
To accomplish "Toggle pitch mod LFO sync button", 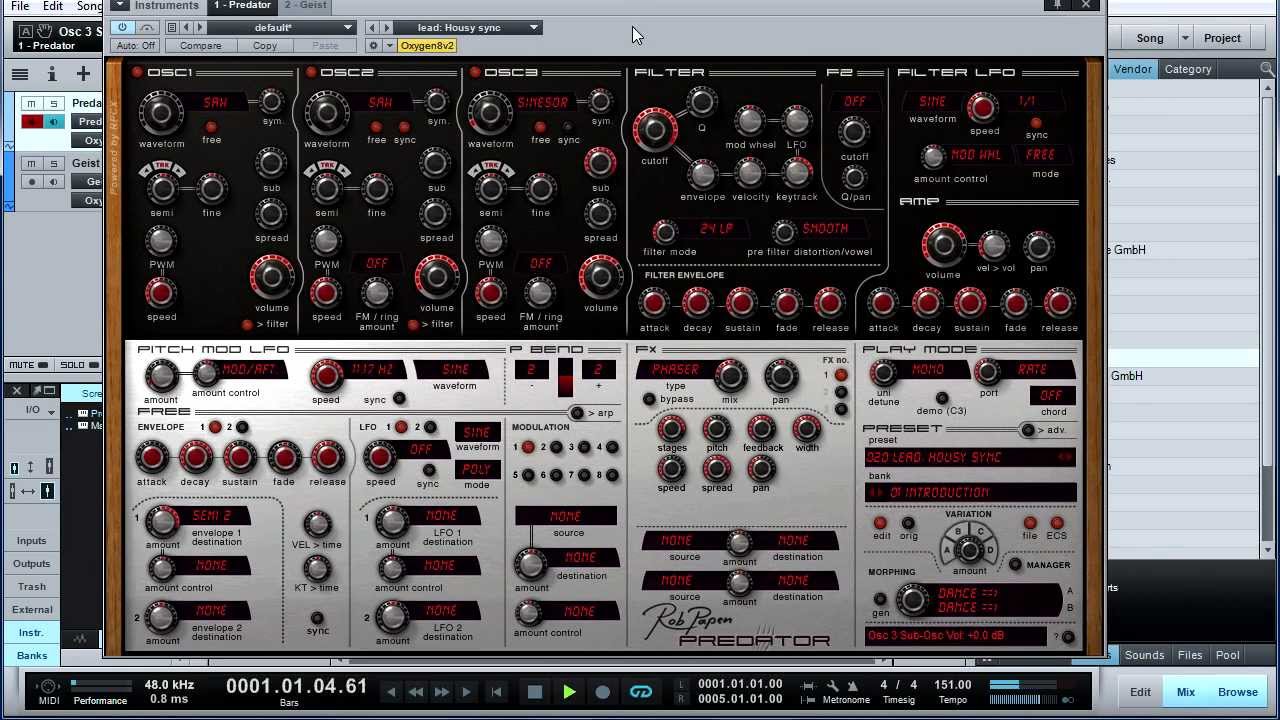I will coord(399,399).
